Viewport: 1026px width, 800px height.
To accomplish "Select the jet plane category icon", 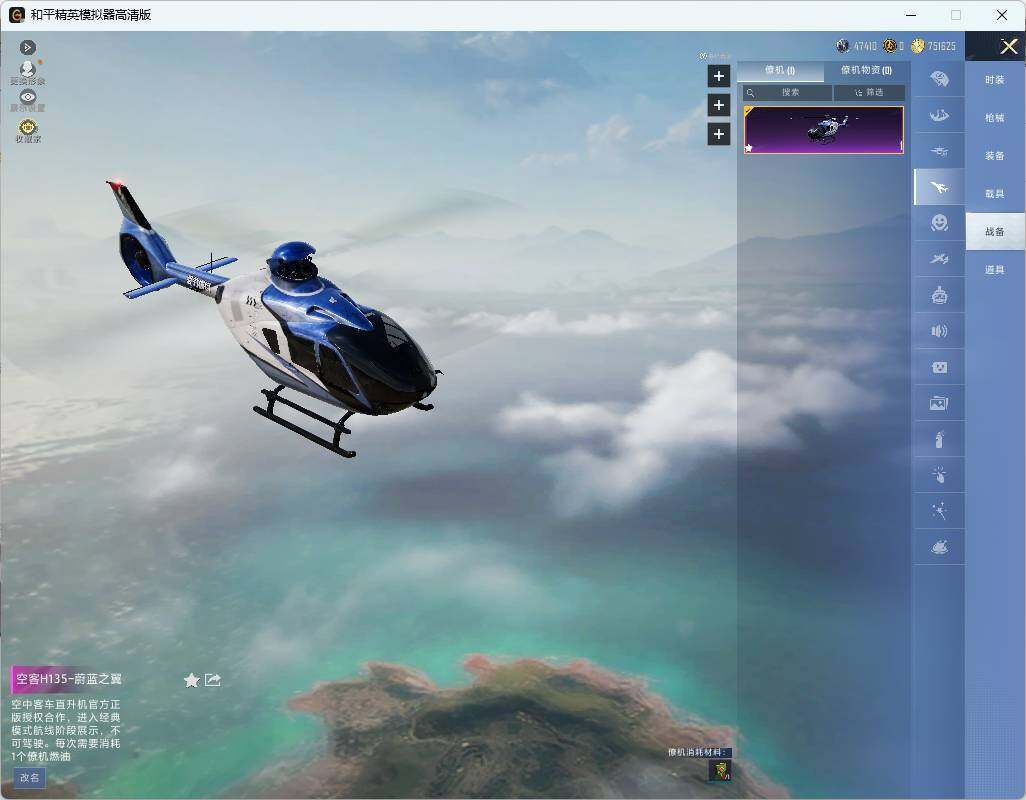I will 939,187.
